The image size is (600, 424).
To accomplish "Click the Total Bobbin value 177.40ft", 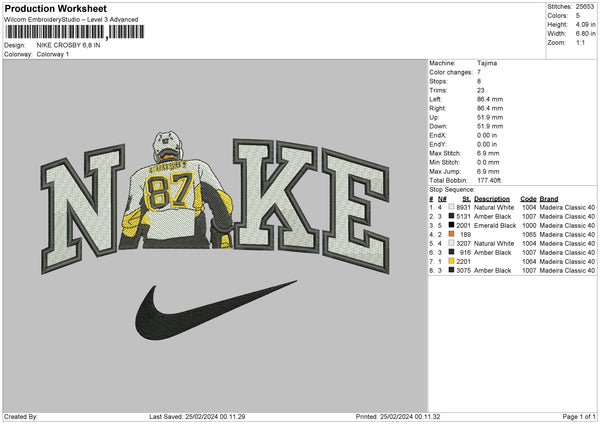I will tap(489, 180).
